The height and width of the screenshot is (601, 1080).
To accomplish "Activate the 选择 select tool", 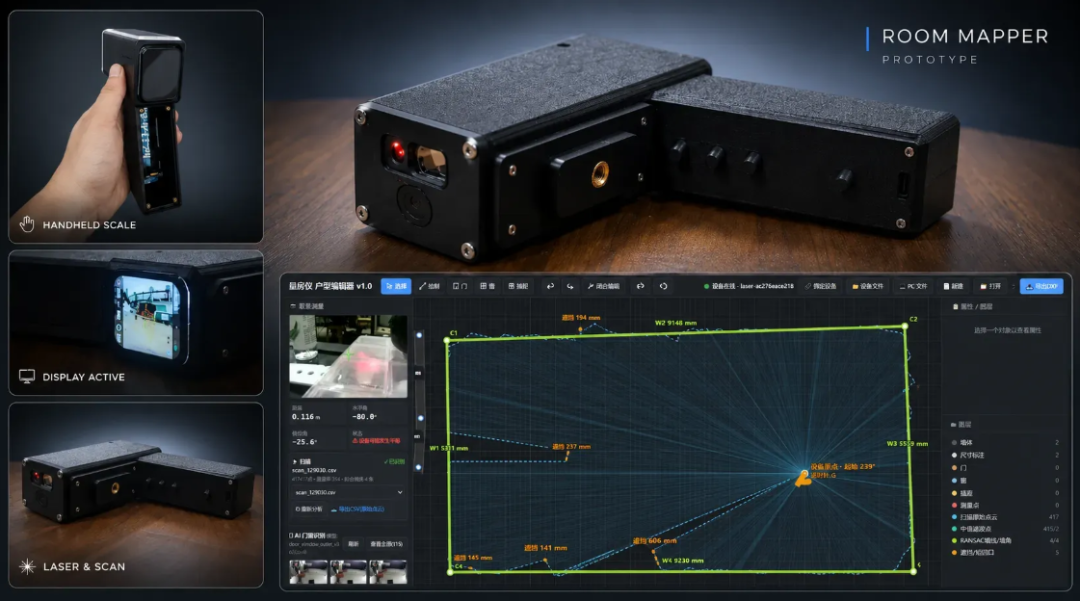I will click(396, 286).
